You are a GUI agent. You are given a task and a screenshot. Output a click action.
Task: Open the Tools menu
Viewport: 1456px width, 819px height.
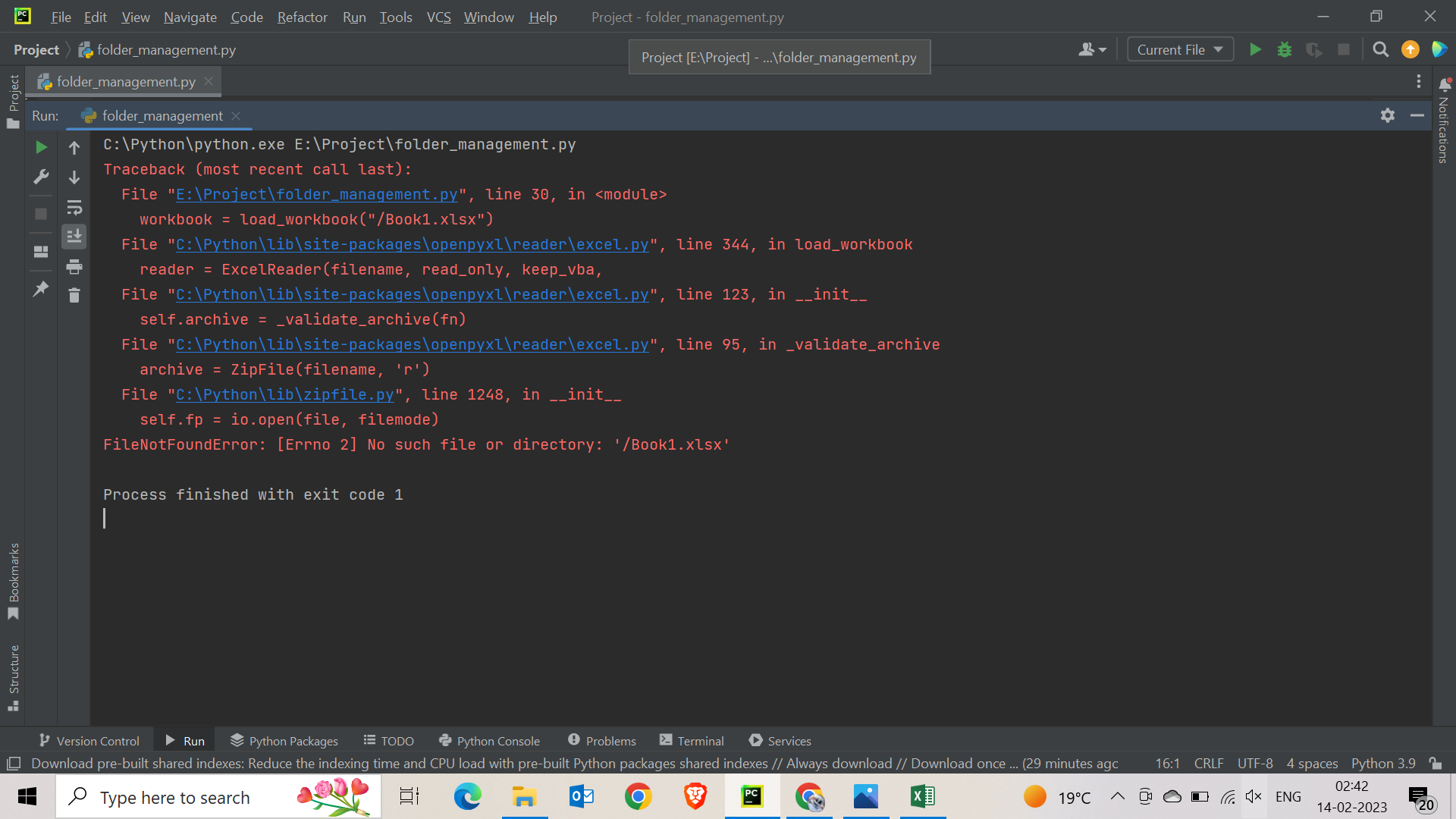(x=396, y=17)
